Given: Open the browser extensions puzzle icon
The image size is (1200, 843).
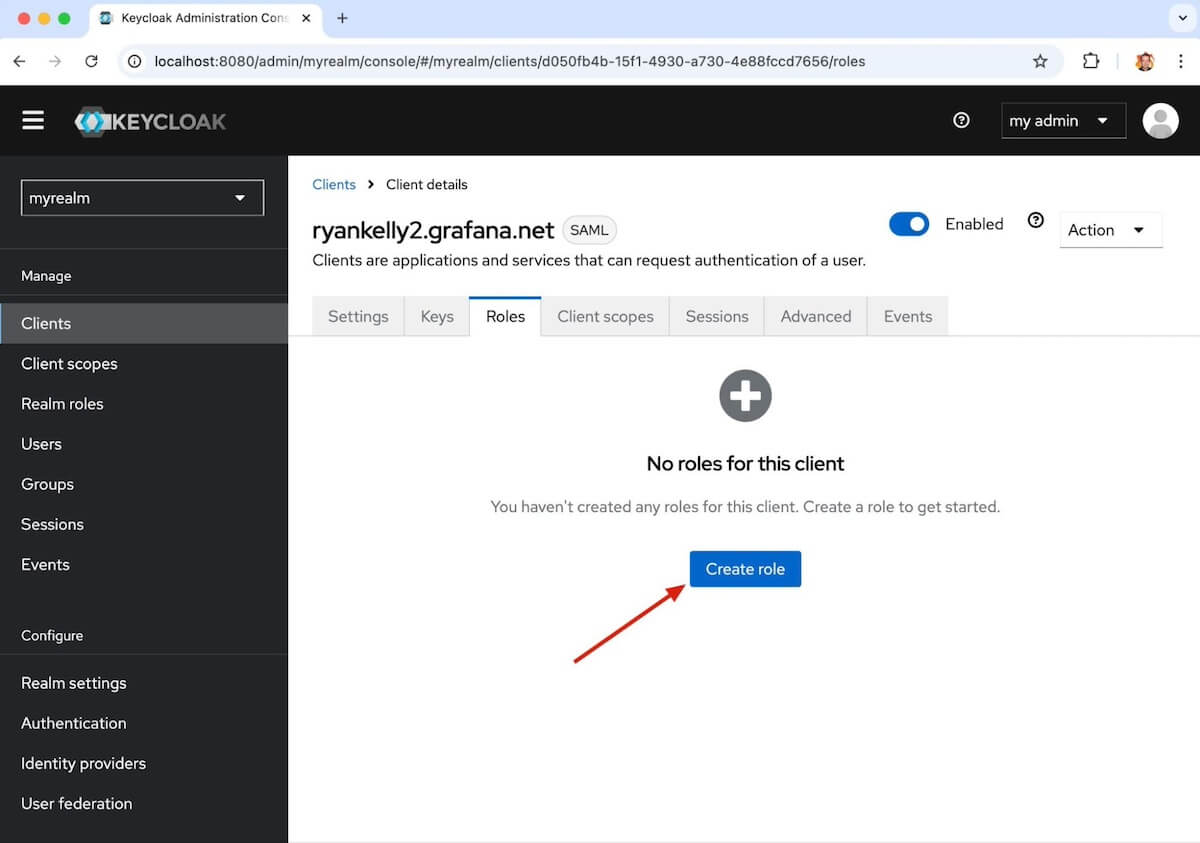Looking at the screenshot, I should tap(1091, 61).
